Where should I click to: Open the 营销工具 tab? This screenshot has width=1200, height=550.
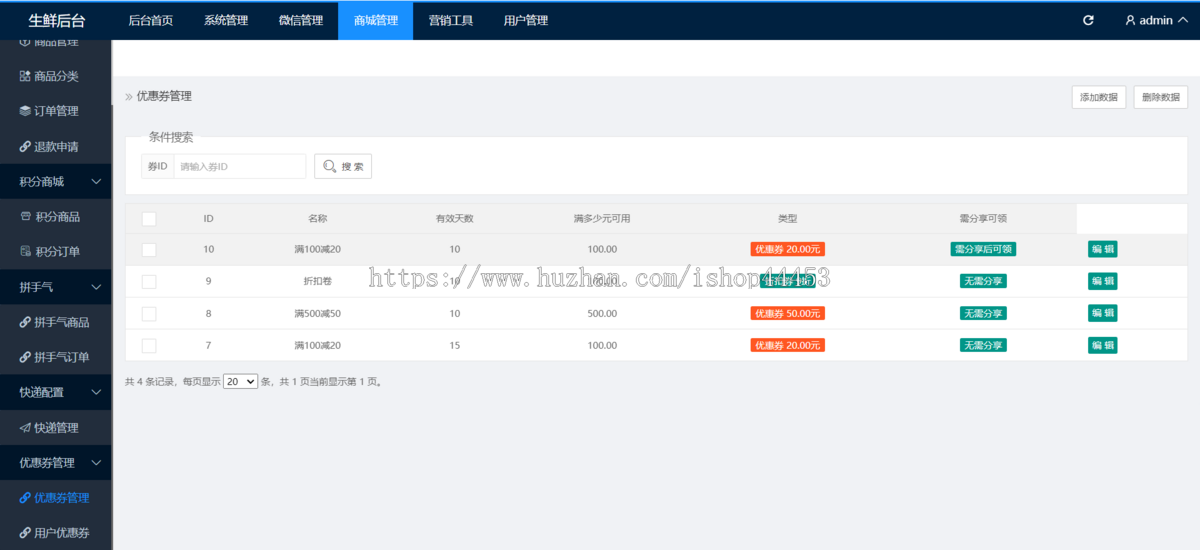pos(451,20)
